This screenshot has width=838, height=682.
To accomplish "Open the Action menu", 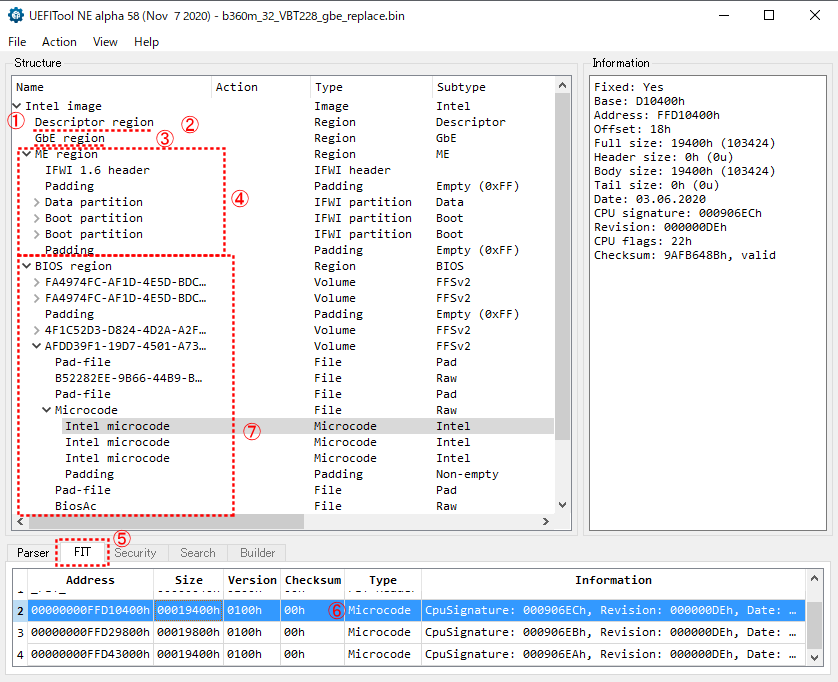I will (x=59, y=42).
